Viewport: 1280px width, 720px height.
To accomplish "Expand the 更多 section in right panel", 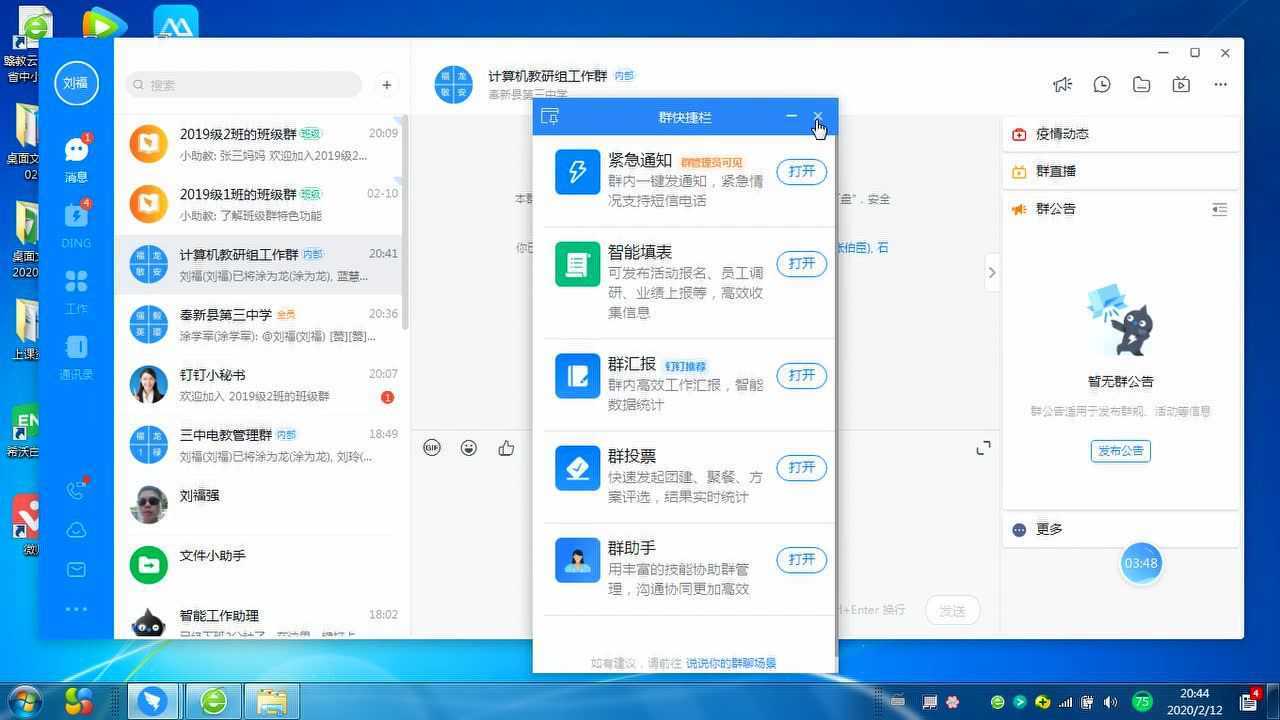I will click(1049, 530).
